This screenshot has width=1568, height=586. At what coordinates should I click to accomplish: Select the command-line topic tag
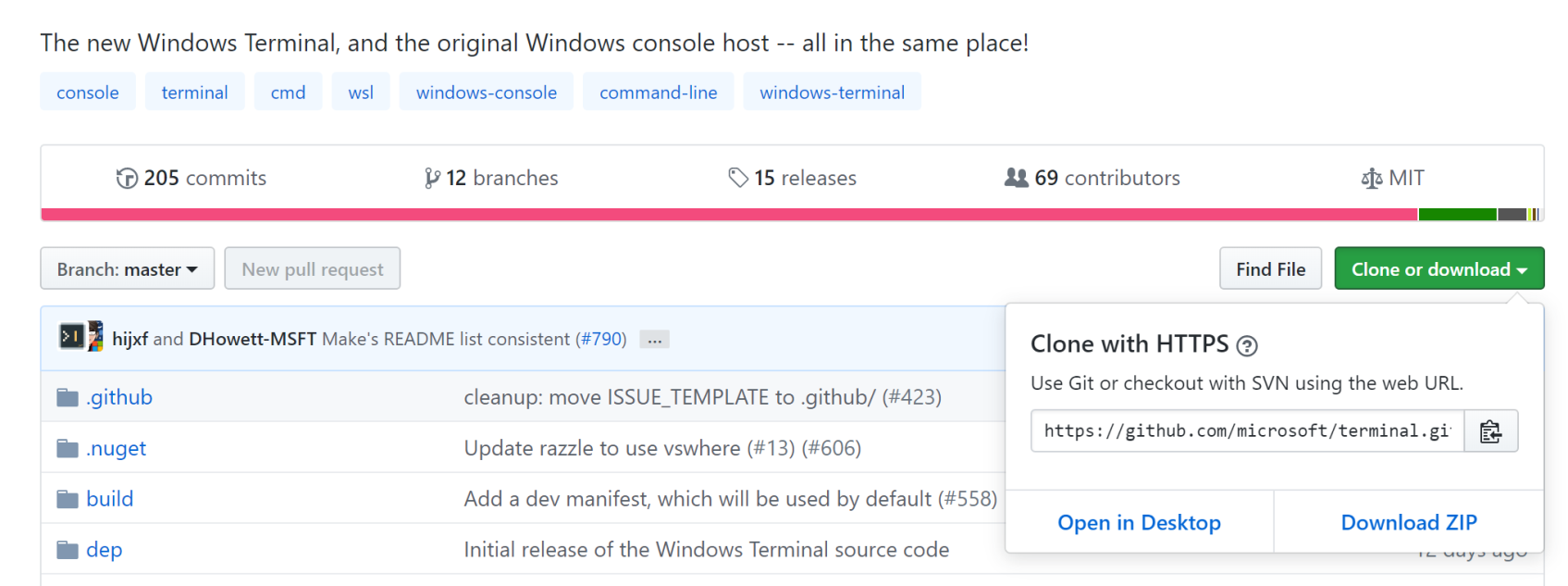click(x=658, y=93)
